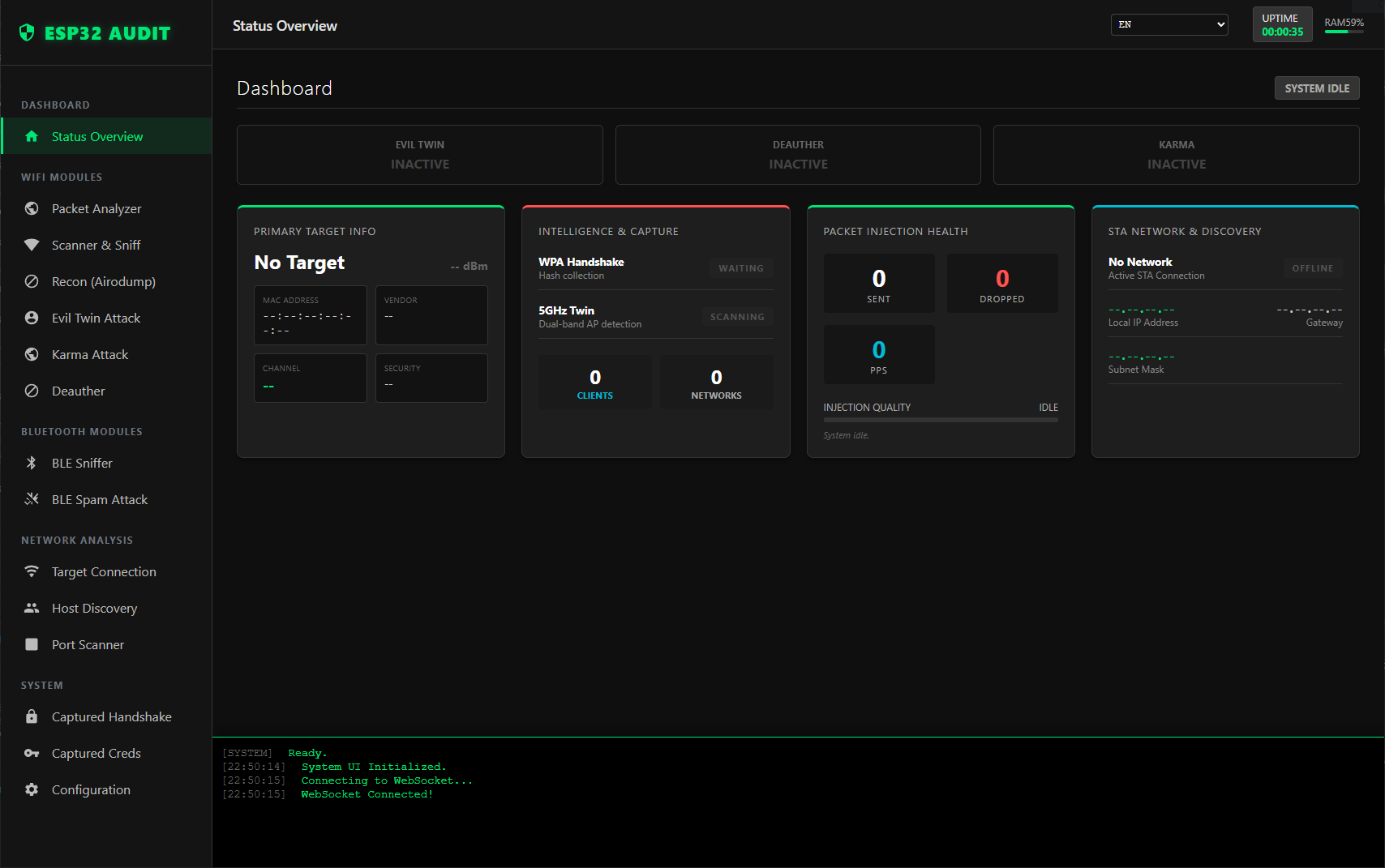Click the SCANNING badge for 5GHz Twin

(x=737, y=317)
